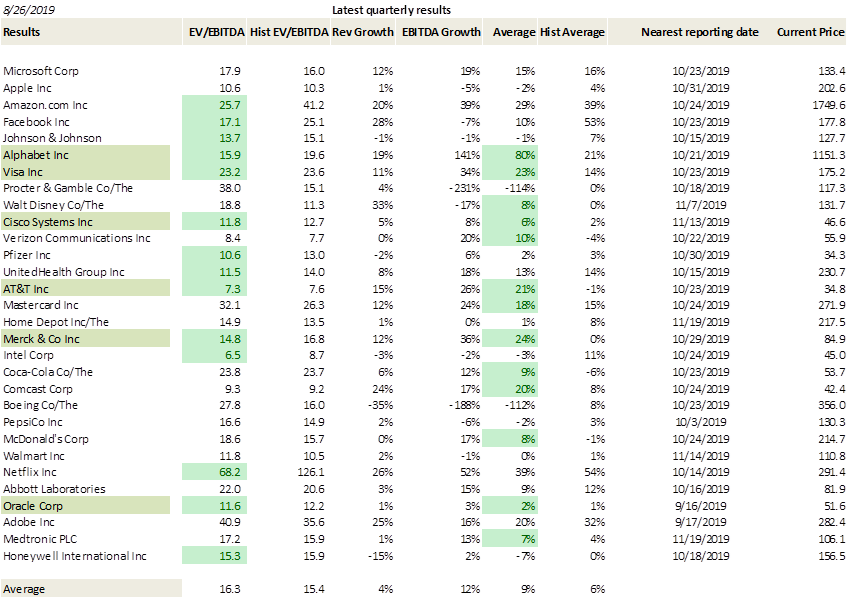Select Alphabet's Average value 80%
848x598 pixels.
[510, 155]
